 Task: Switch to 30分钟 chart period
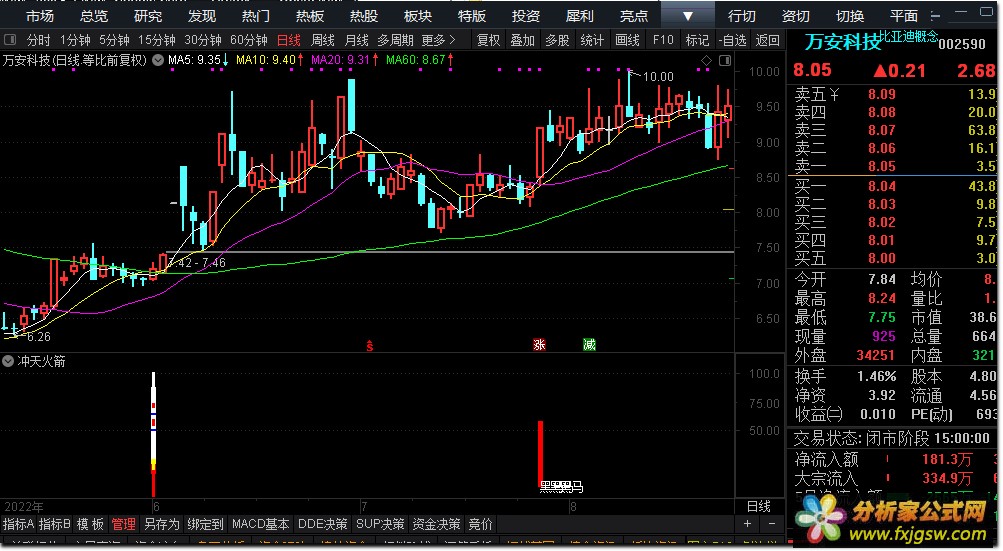click(203, 40)
